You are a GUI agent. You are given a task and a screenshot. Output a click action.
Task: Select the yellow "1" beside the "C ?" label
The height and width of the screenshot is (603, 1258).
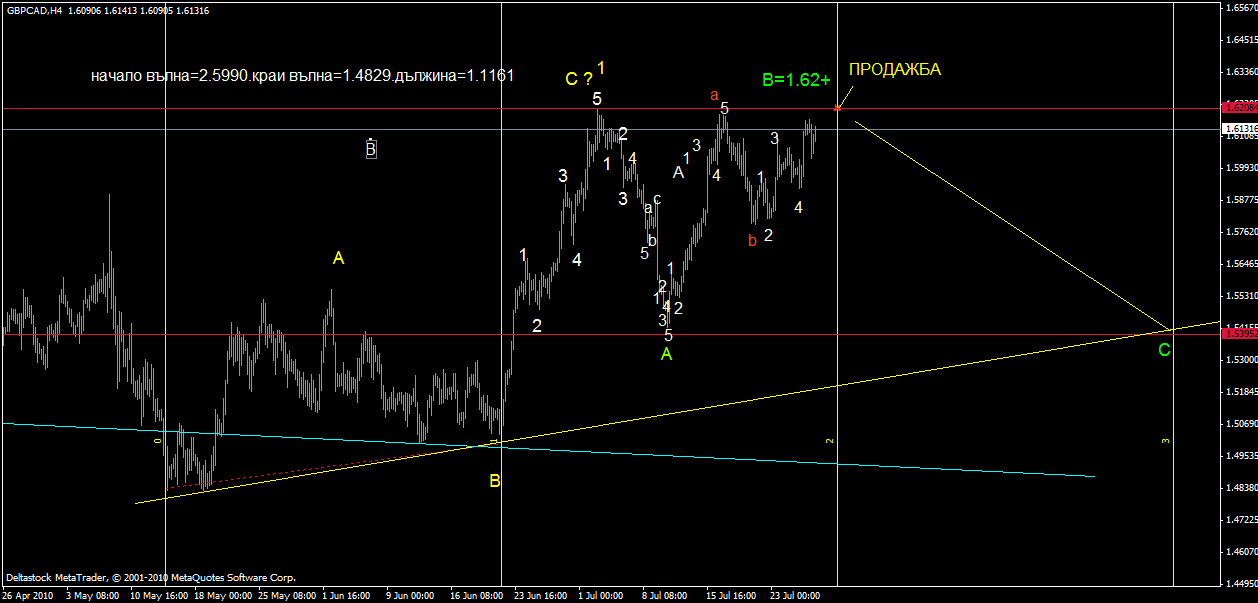(601, 68)
